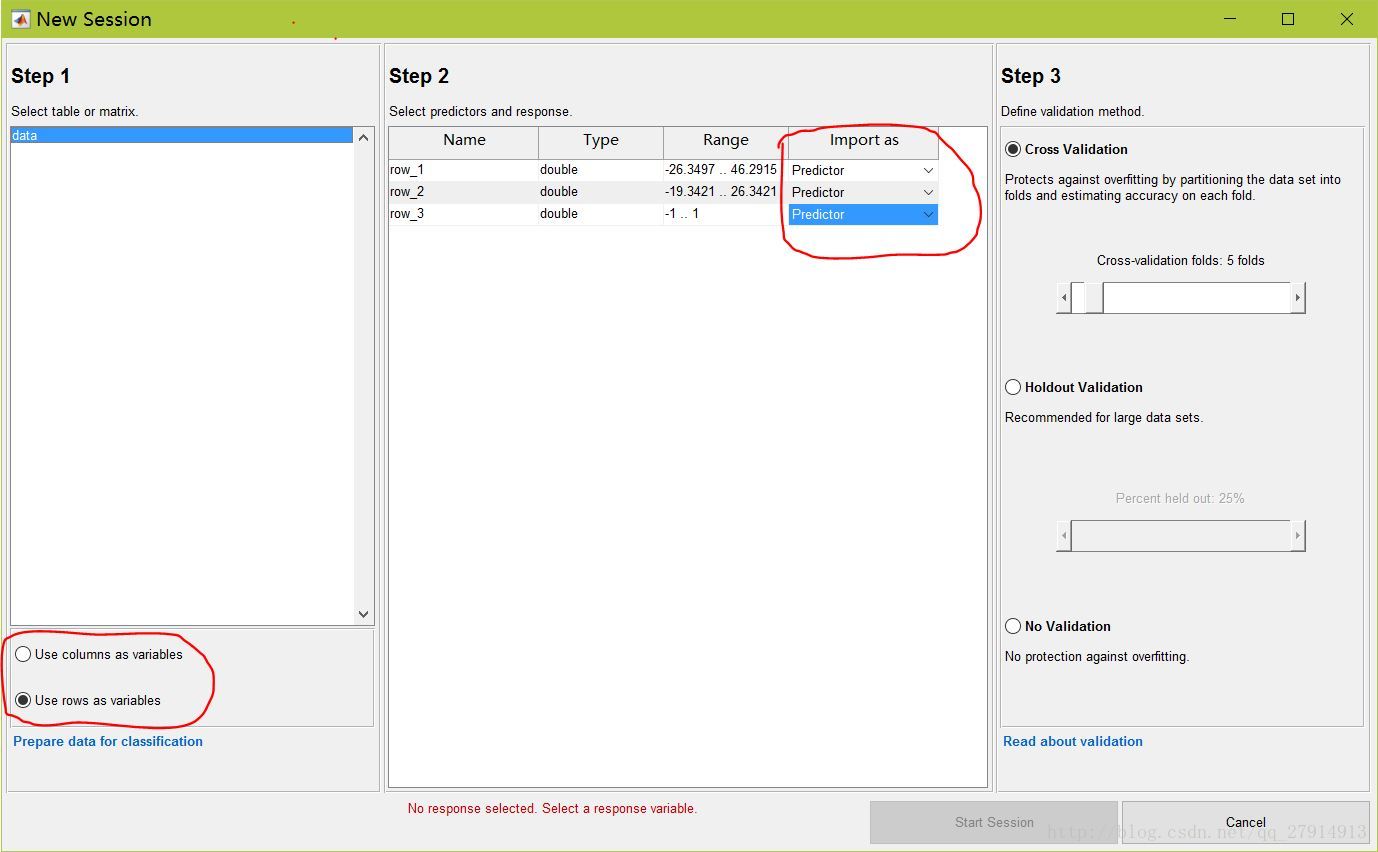Select the row_2 name cell

(x=464, y=192)
